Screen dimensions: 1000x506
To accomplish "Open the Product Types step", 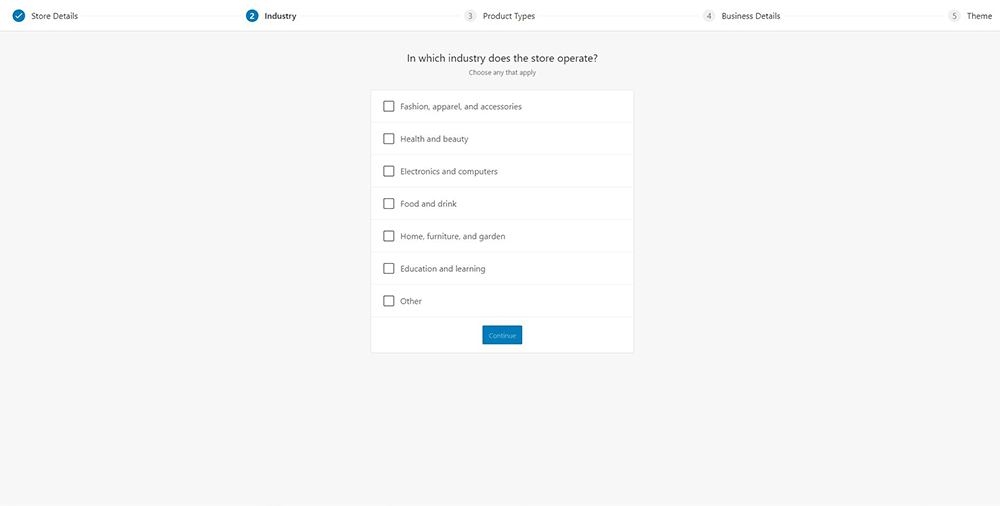I will coord(509,16).
